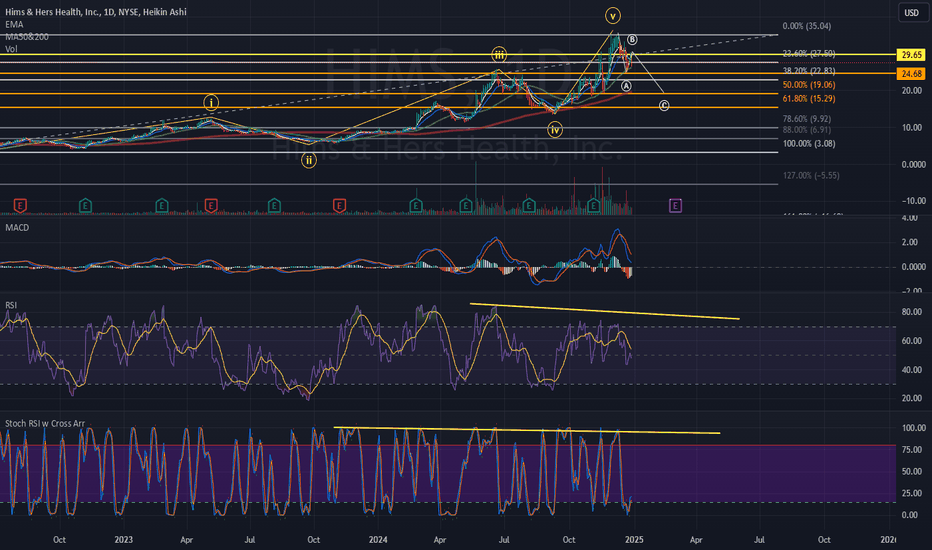The width and height of the screenshot is (932, 550).
Task: Select the circled wave v label
Action: point(613,16)
